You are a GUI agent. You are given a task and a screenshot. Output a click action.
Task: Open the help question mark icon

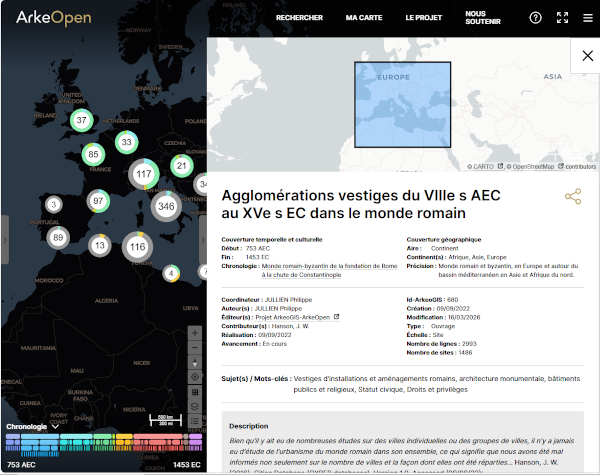click(536, 18)
